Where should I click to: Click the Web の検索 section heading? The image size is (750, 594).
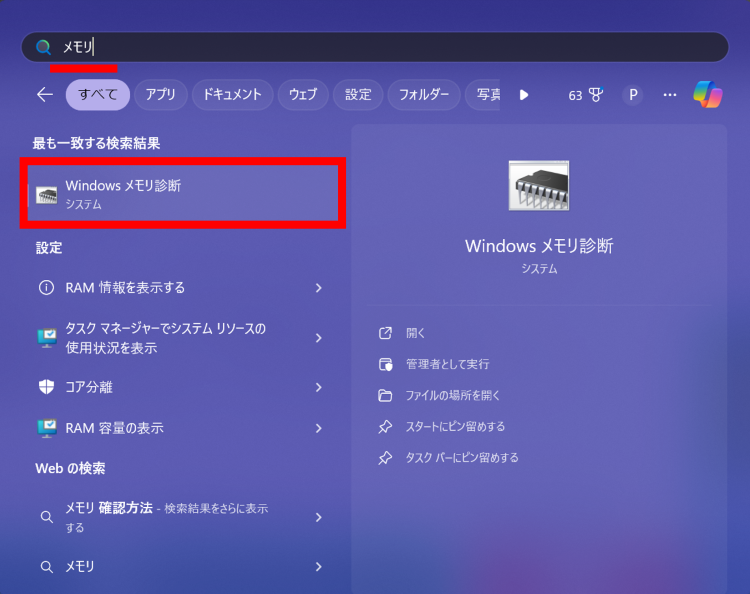(70, 468)
